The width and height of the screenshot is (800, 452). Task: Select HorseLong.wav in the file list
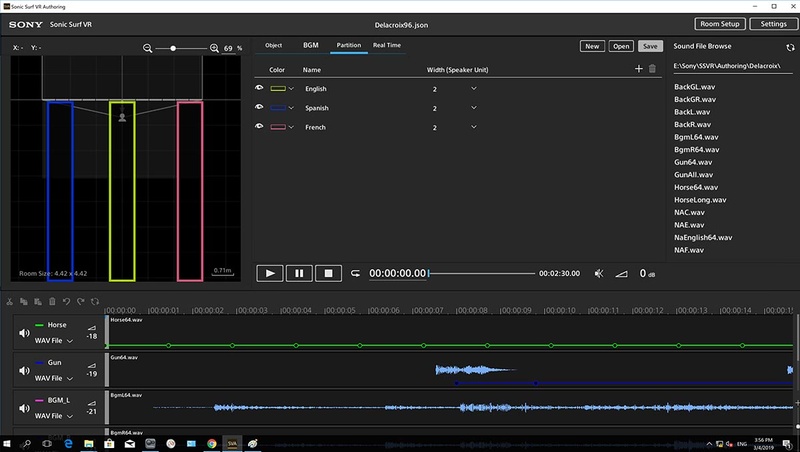pyautogui.click(x=698, y=199)
